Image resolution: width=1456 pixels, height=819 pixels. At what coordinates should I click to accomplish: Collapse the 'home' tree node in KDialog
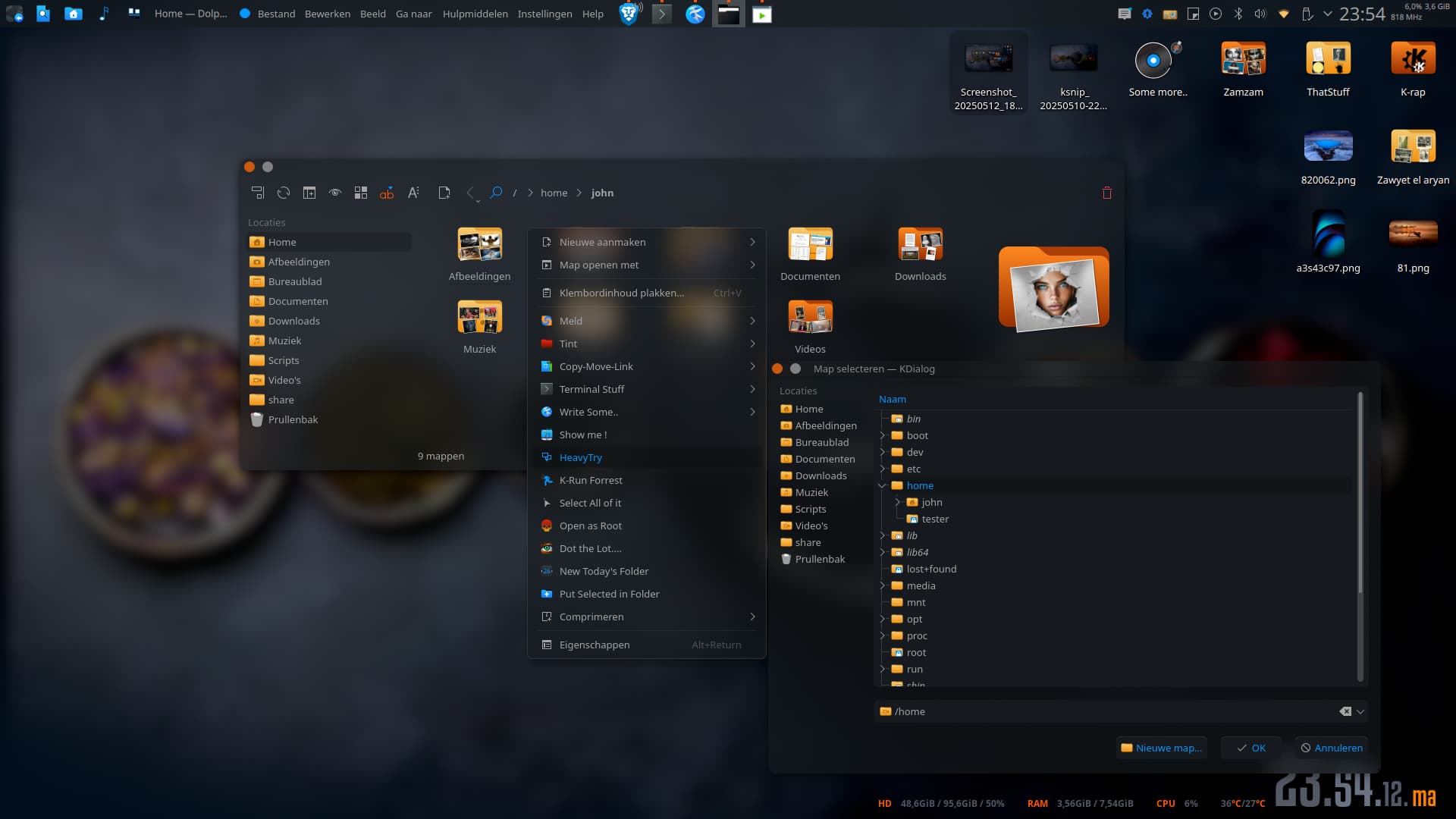[882, 485]
